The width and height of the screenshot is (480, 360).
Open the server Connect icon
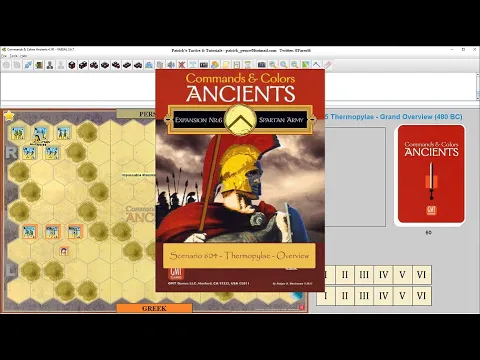pyautogui.click(x=27, y=65)
